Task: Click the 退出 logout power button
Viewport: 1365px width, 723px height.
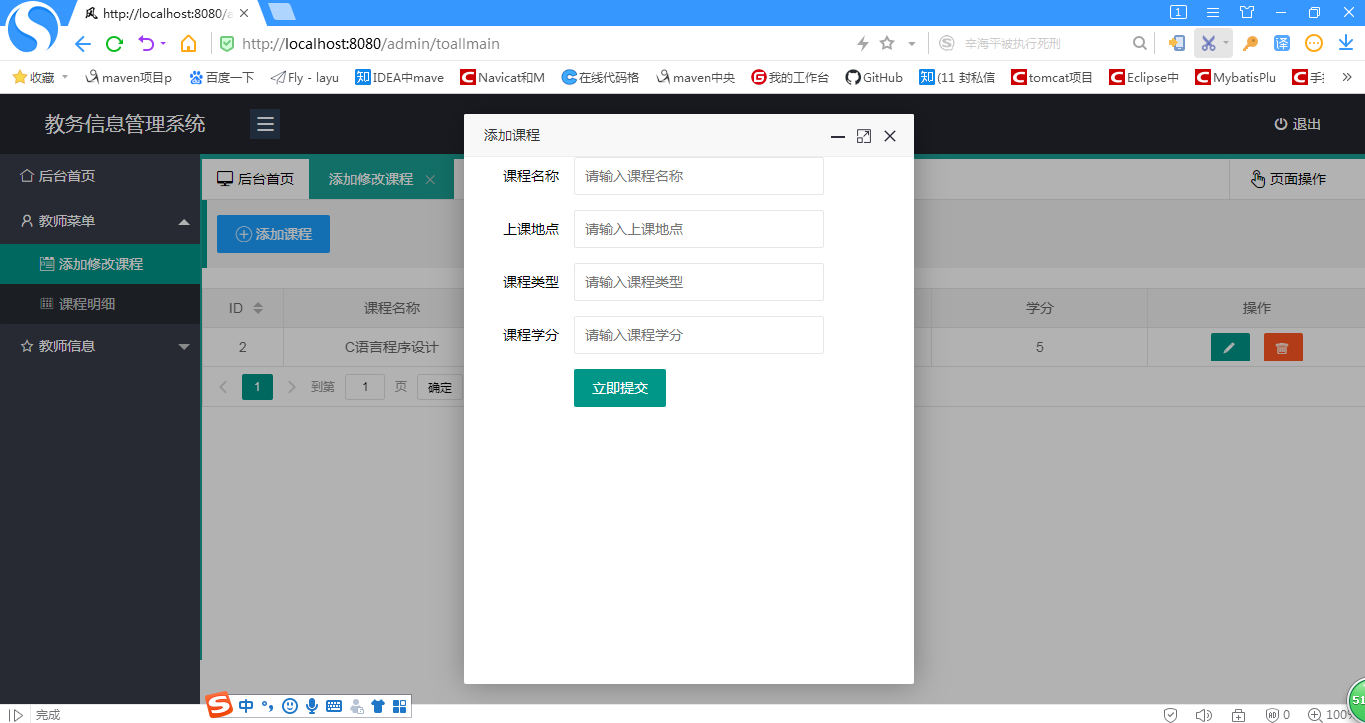Action: (x=1297, y=124)
